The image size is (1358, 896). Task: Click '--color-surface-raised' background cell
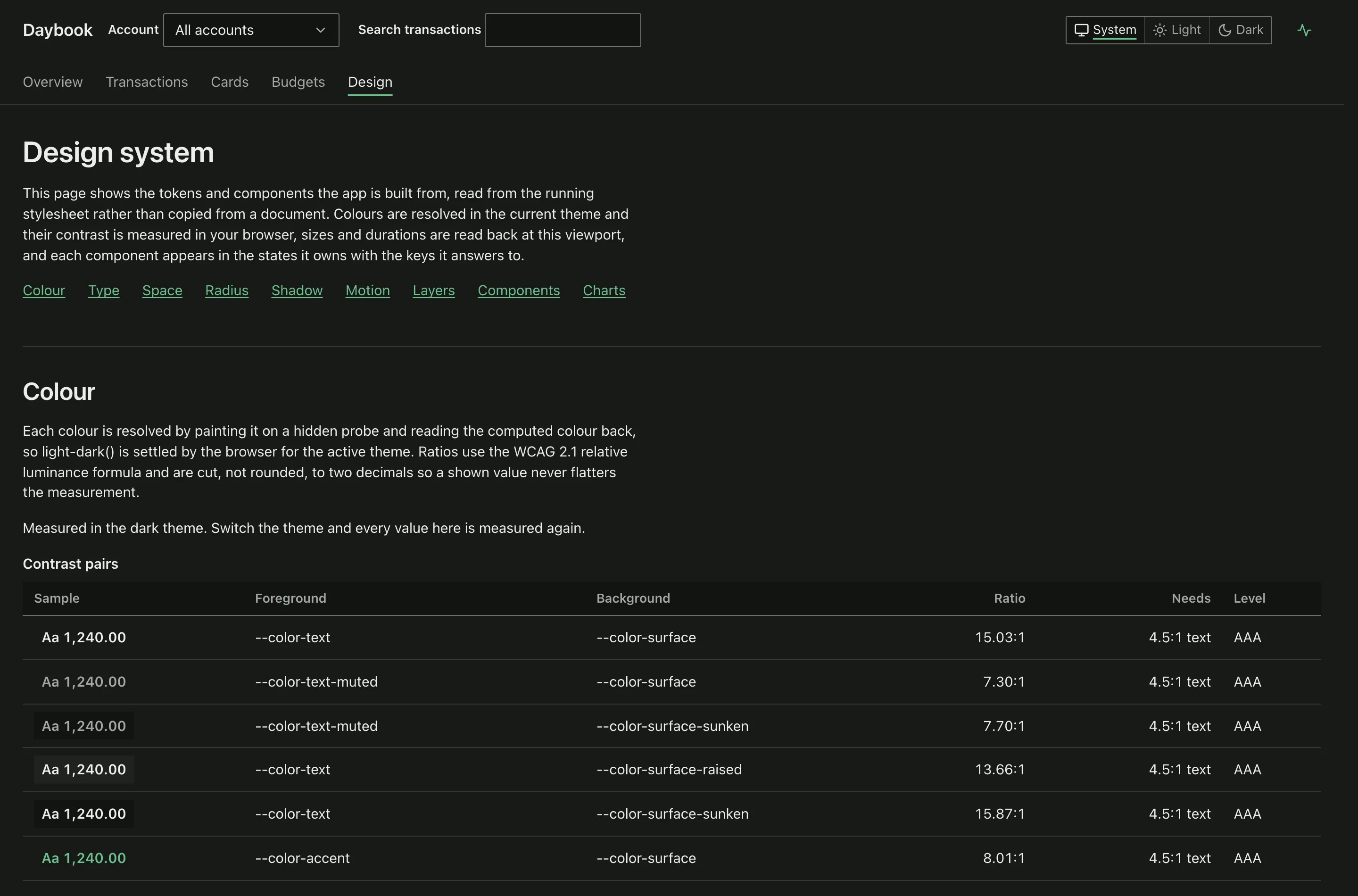669,769
